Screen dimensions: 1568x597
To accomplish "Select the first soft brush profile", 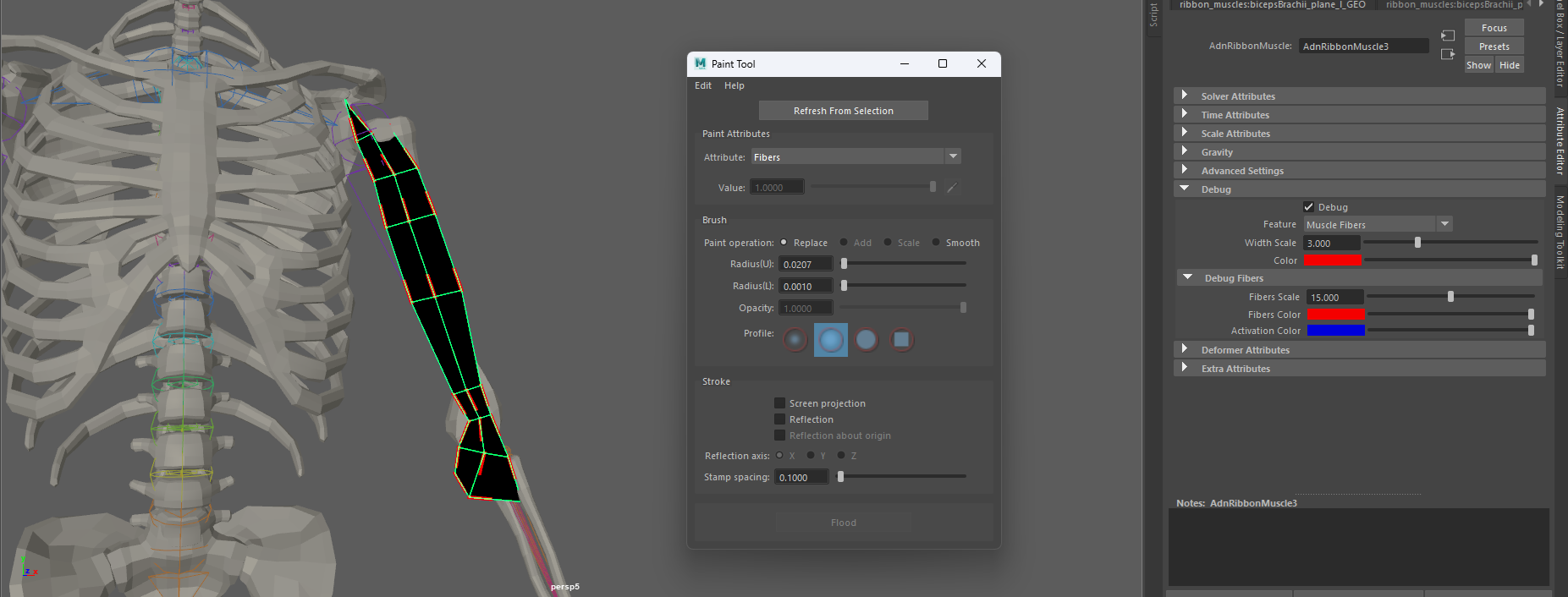I will [795, 340].
